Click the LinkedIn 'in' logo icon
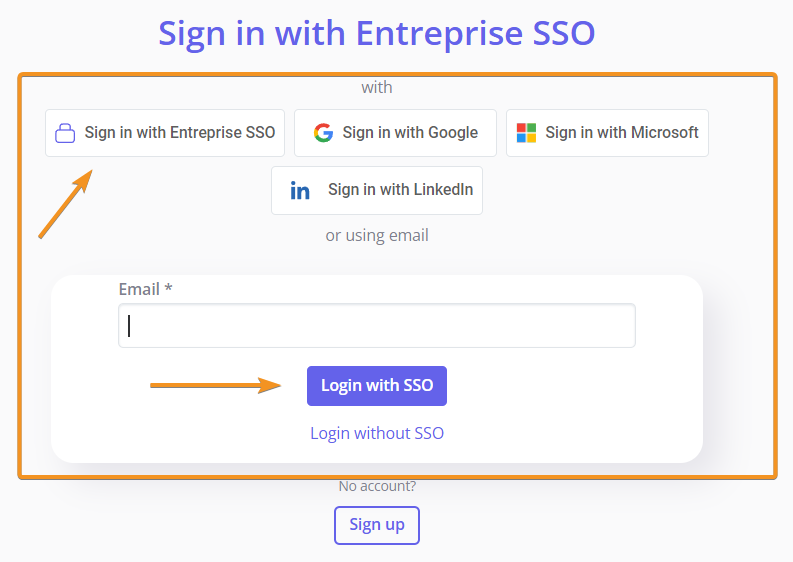This screenshot has width=793, height=562. 300,191
